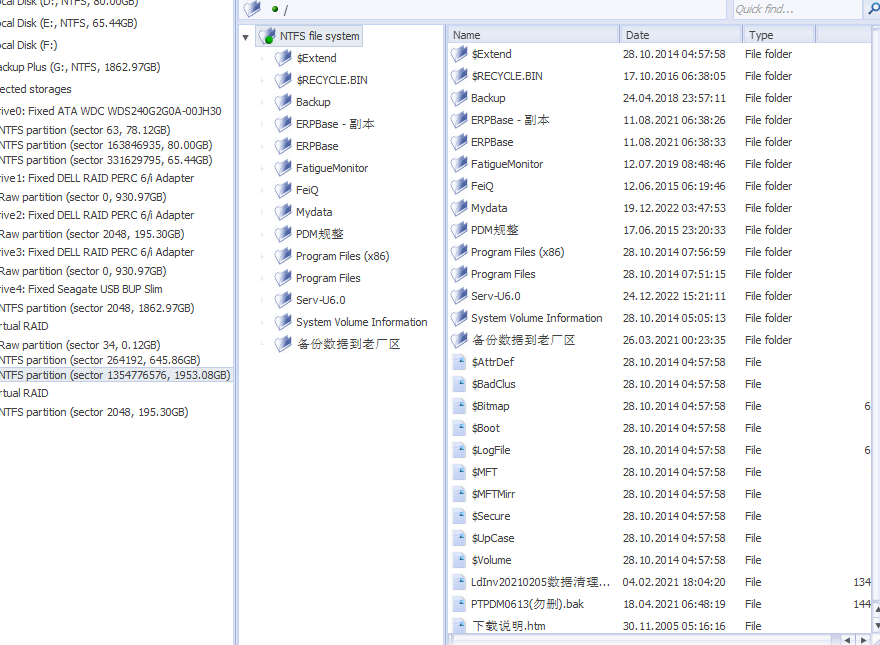Select NTFS partition sector 264192, 645.86GB
This screenshot has width=880, height=645.
[100, 360]
